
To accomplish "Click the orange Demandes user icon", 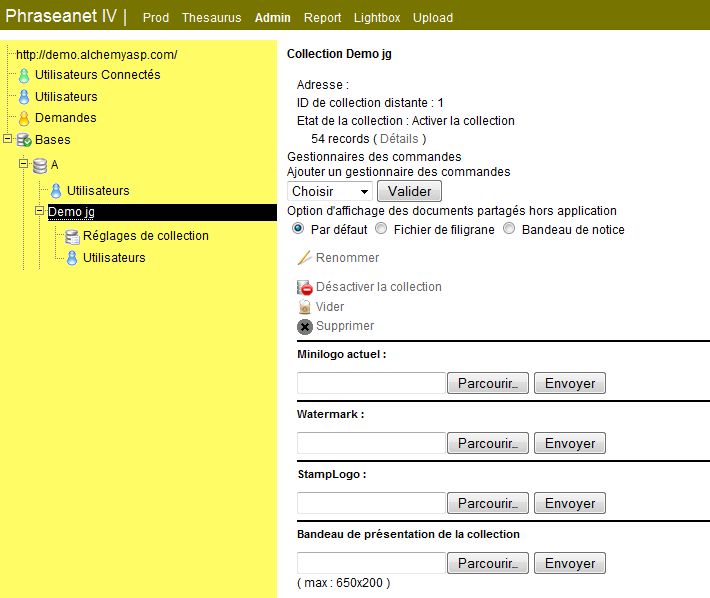I will [24, 118].
